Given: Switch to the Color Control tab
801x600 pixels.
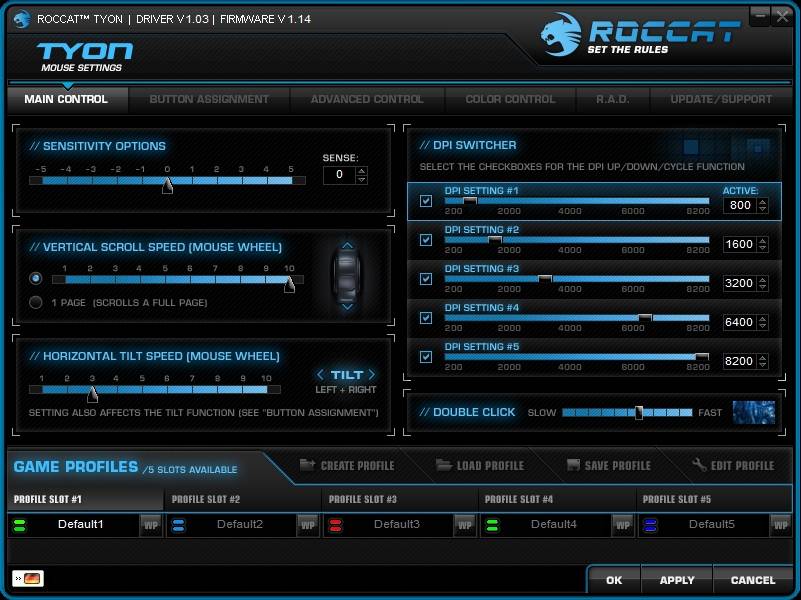Looking at the screenshot, I should (x=510, y=99).
